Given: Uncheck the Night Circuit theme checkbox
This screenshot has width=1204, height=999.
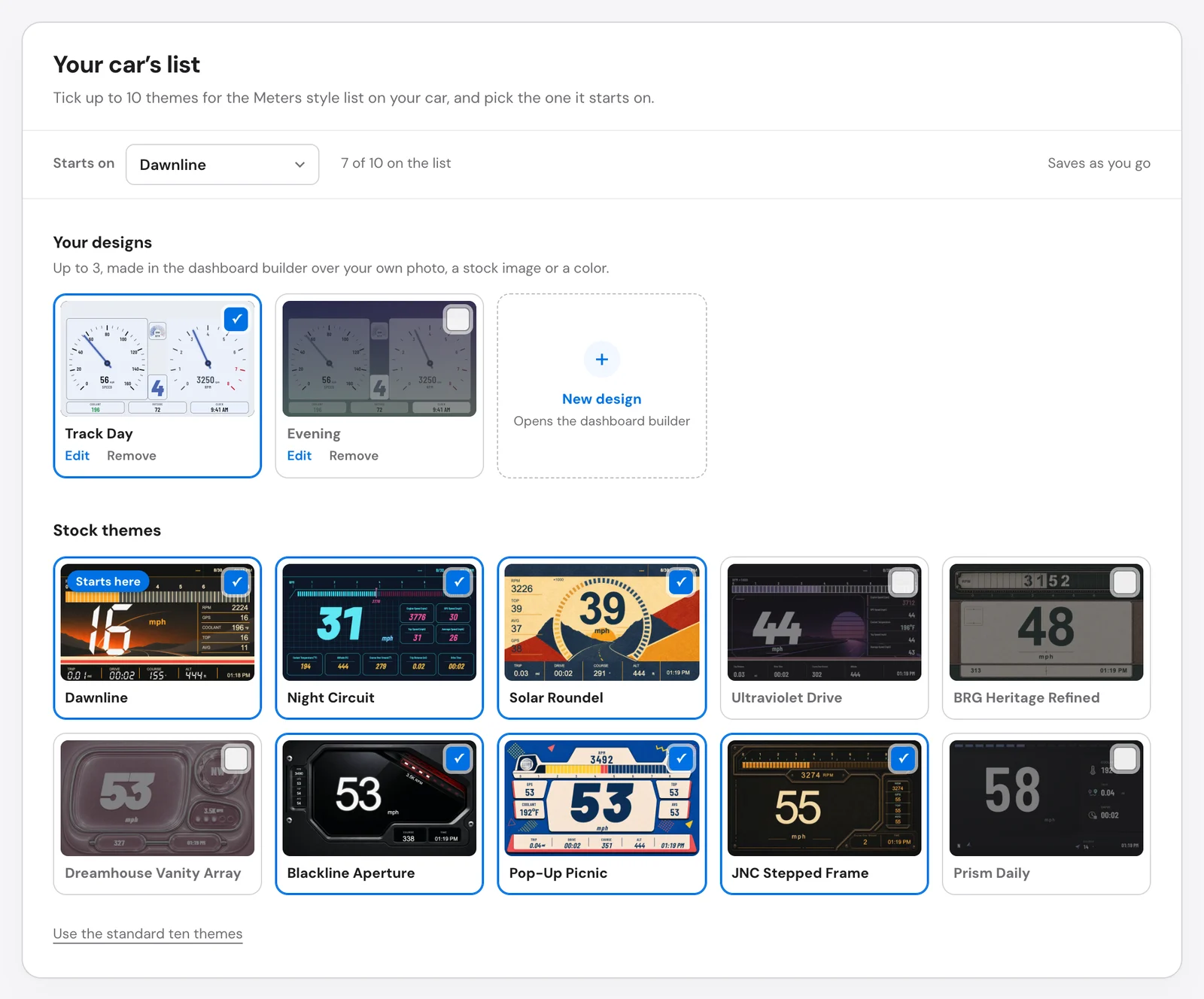Looking at the screenshot, I should [458, 581].
